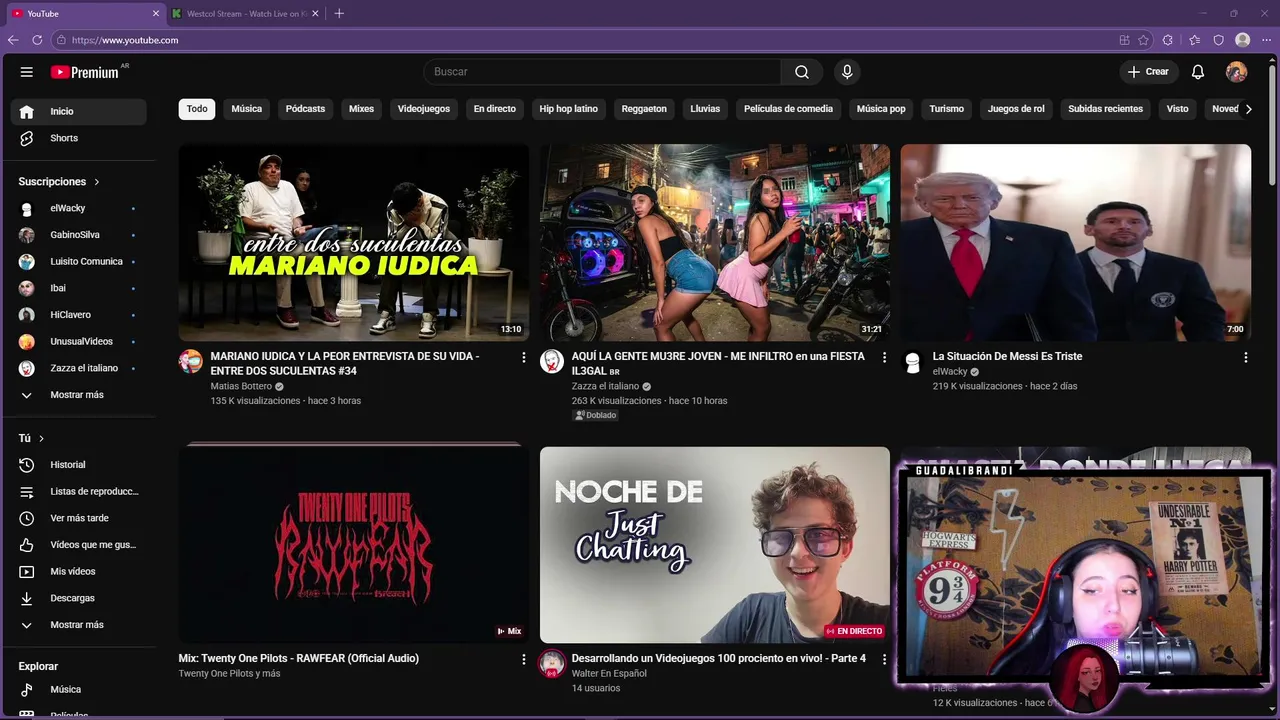Select the Videojuegos chip
Image resolution: width=1280 pixels, height=720 pixels.
tap(424, 109)
